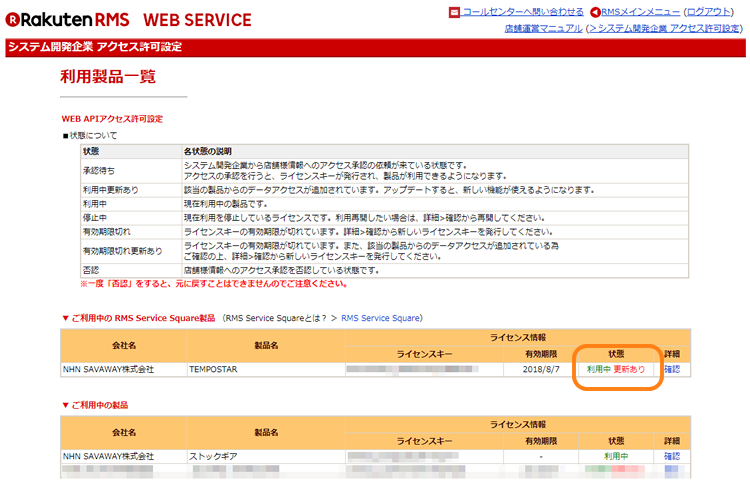Click NHN SAVAWAY株式会社 in ストックギア row
Screen dimensions: 750x482
click(x=109, y=456)
